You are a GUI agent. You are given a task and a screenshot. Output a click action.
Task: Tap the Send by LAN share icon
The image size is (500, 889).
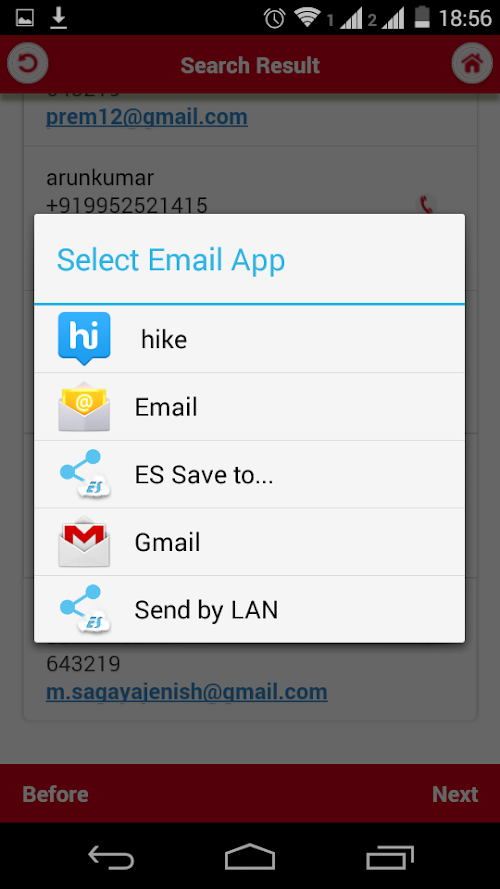coord(84,609)
